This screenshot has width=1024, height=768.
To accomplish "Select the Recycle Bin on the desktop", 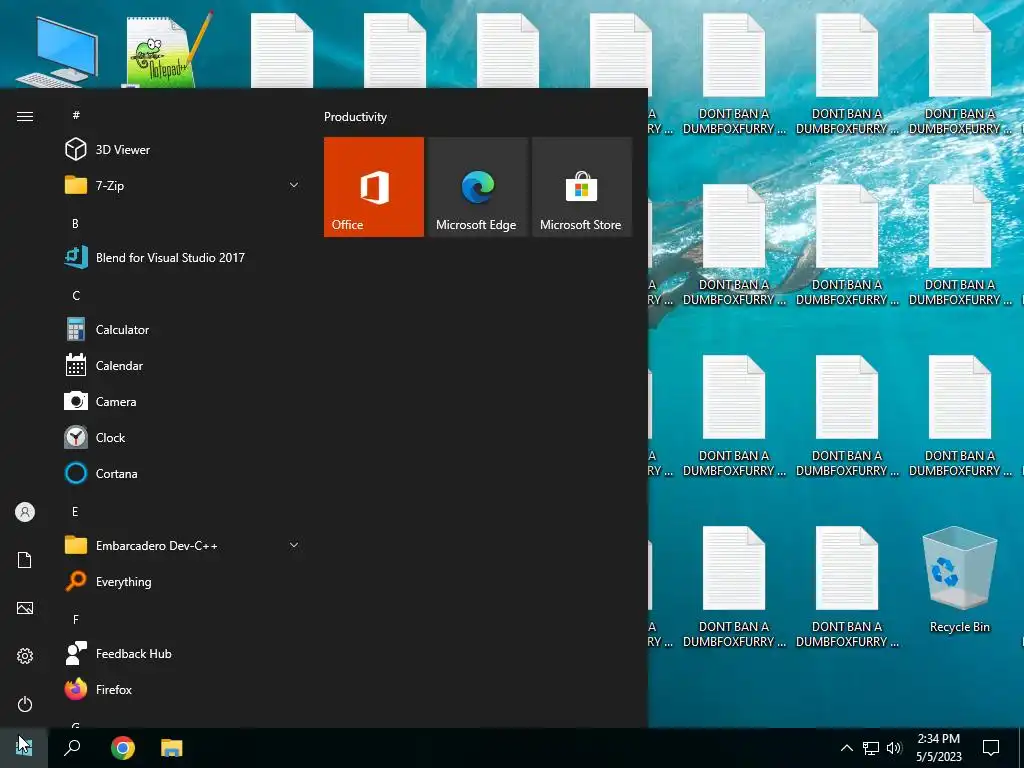I will pos(959,579).
